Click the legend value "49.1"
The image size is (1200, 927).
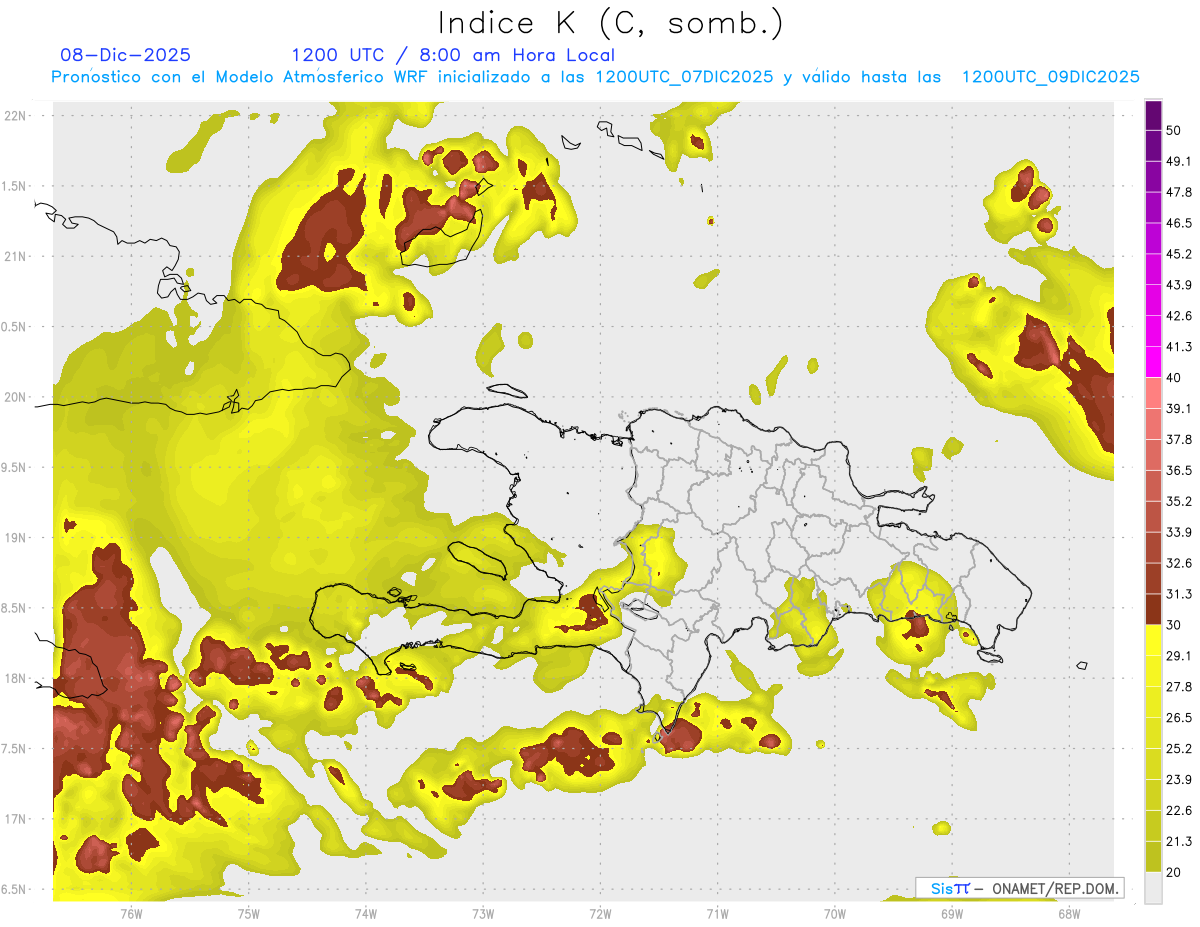click(x=1179, y=162)
